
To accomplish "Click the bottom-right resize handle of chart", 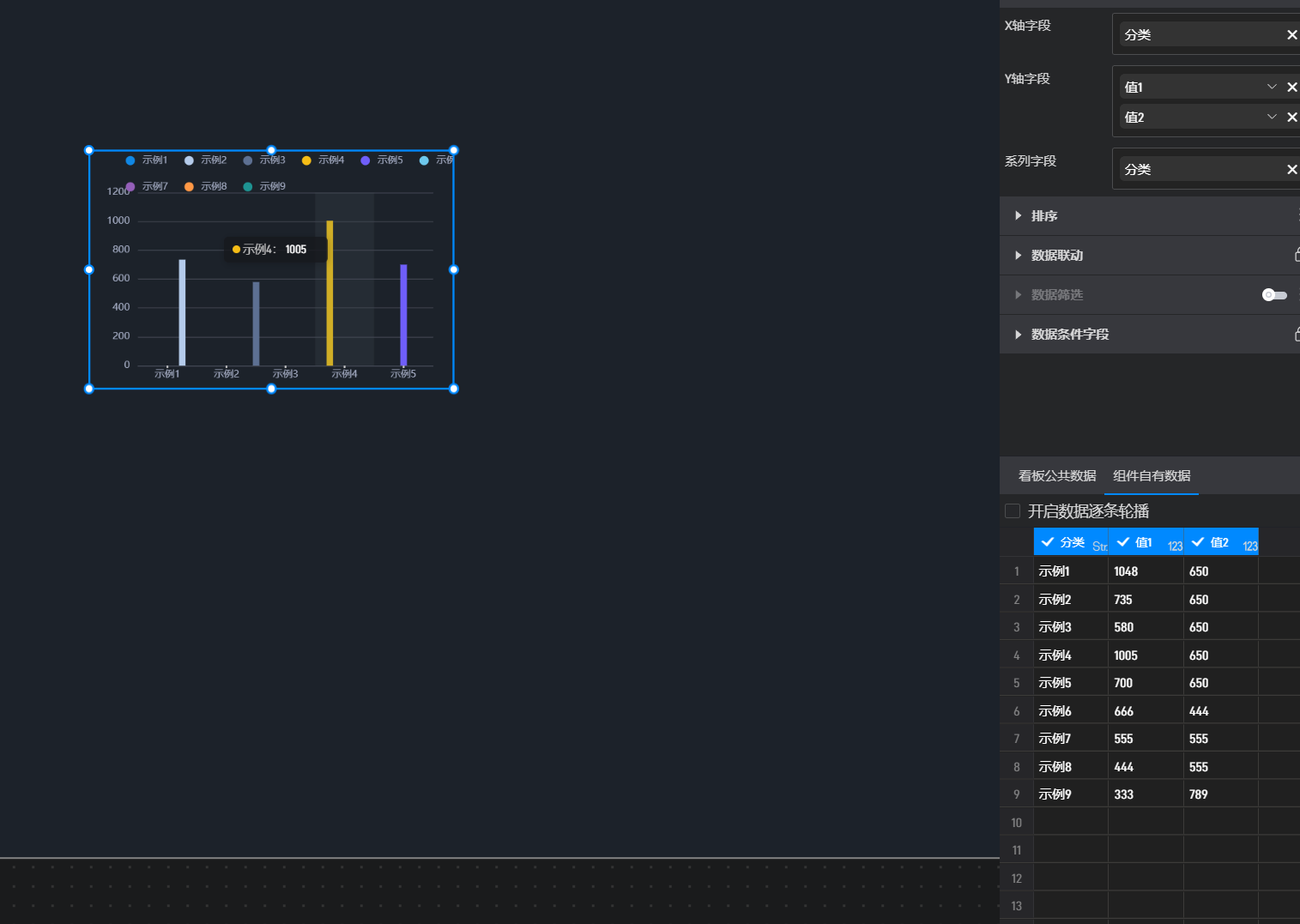I will point(454,389).
